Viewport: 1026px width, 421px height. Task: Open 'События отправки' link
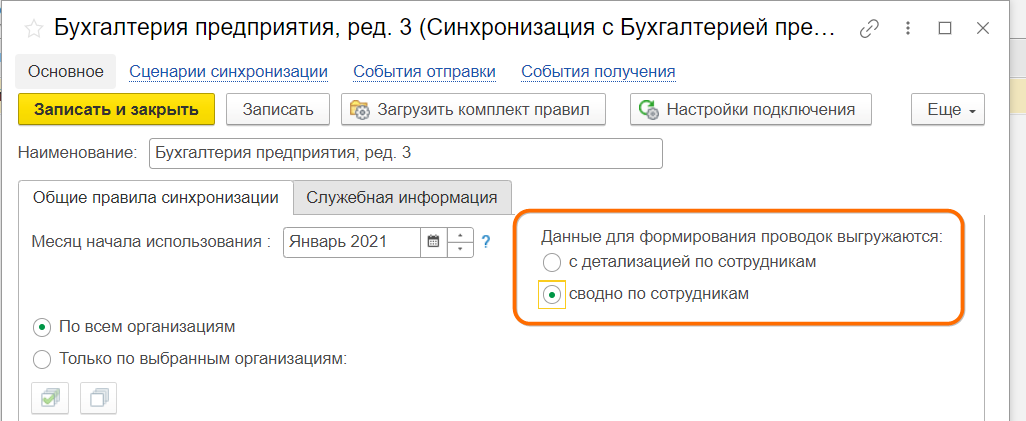(424, 71)
